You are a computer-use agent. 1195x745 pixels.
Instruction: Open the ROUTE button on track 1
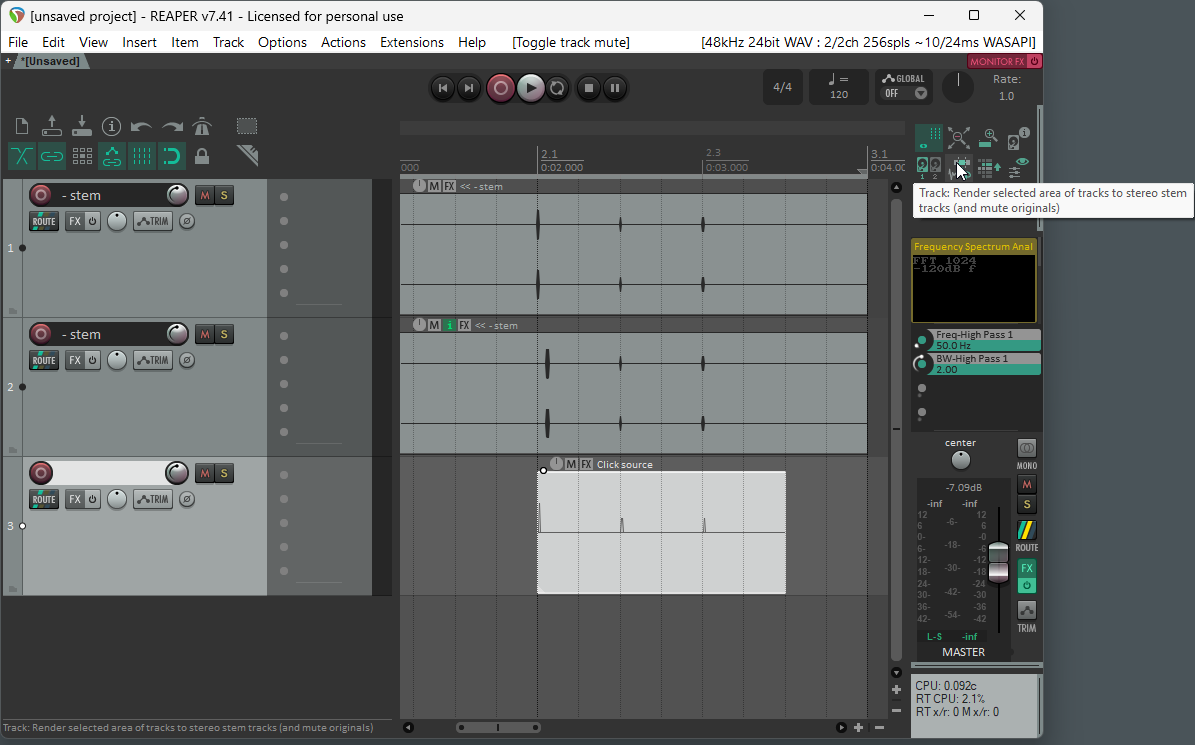[x=44, y=221]
